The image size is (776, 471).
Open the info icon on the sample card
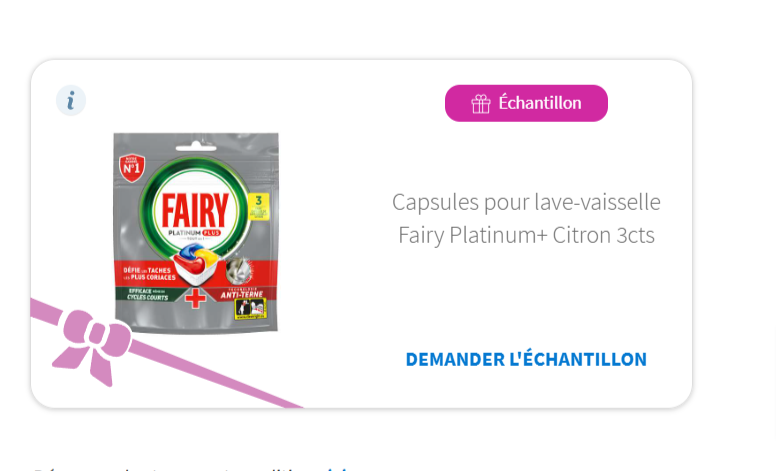click(71, 100)
